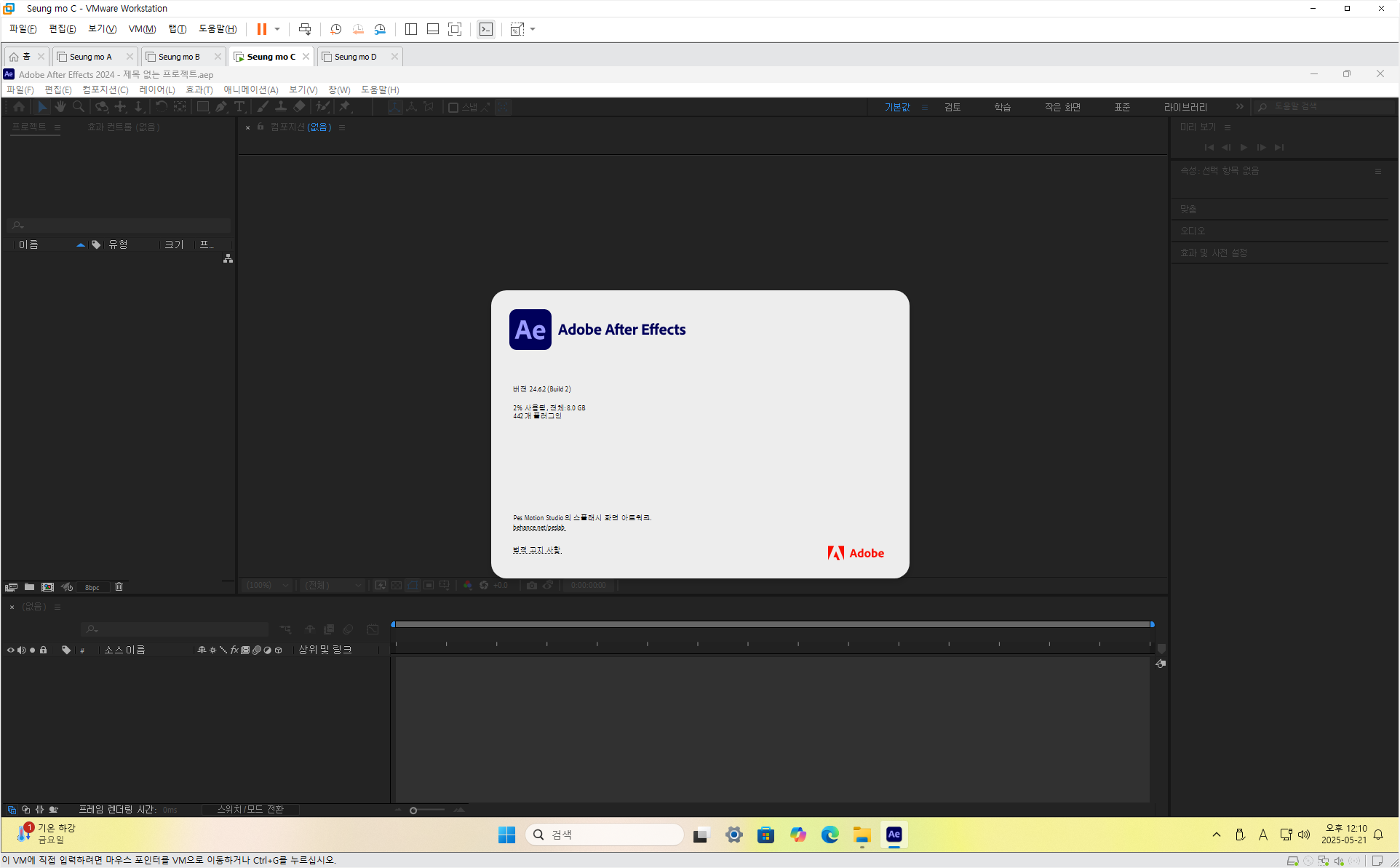This screenshot has width=1400, height=868.
Task: Expand the workspace overflow chevron
Action: (1240, 107)
